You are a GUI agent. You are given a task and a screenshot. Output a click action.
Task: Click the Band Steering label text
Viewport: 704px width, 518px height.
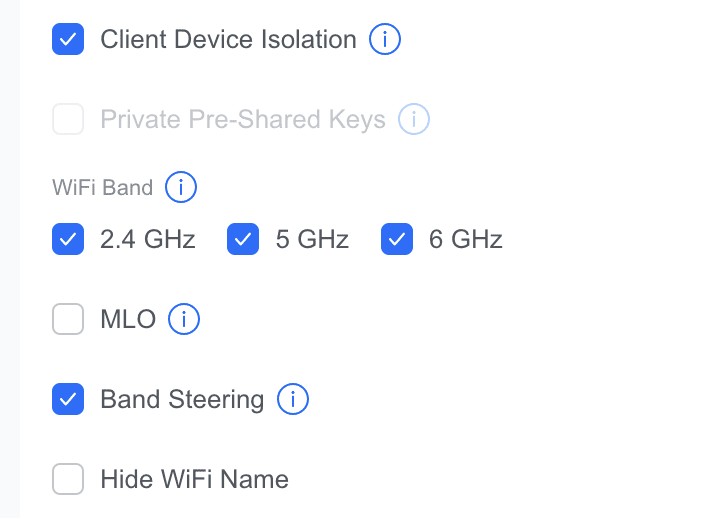coord(182,400)
